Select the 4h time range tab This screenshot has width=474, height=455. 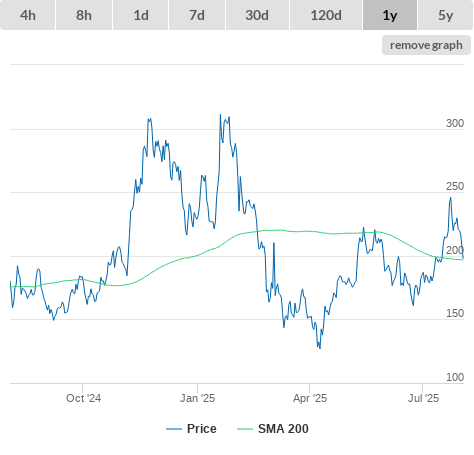click(x=28, y=15)
